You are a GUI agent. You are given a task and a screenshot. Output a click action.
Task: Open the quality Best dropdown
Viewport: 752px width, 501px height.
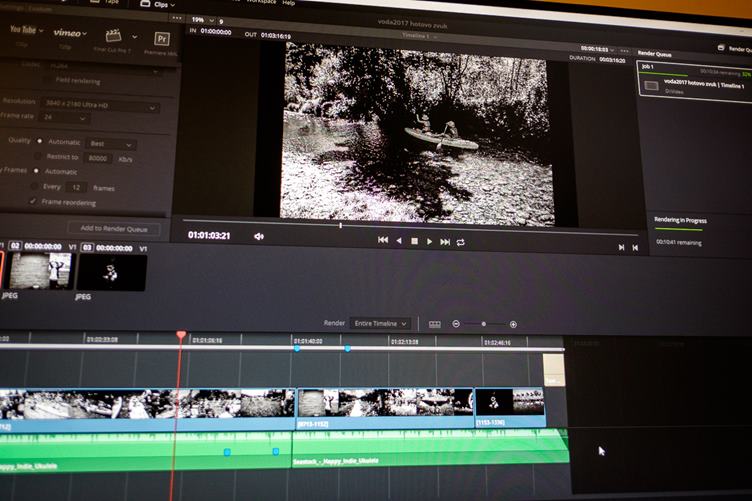tap(111, 144)
